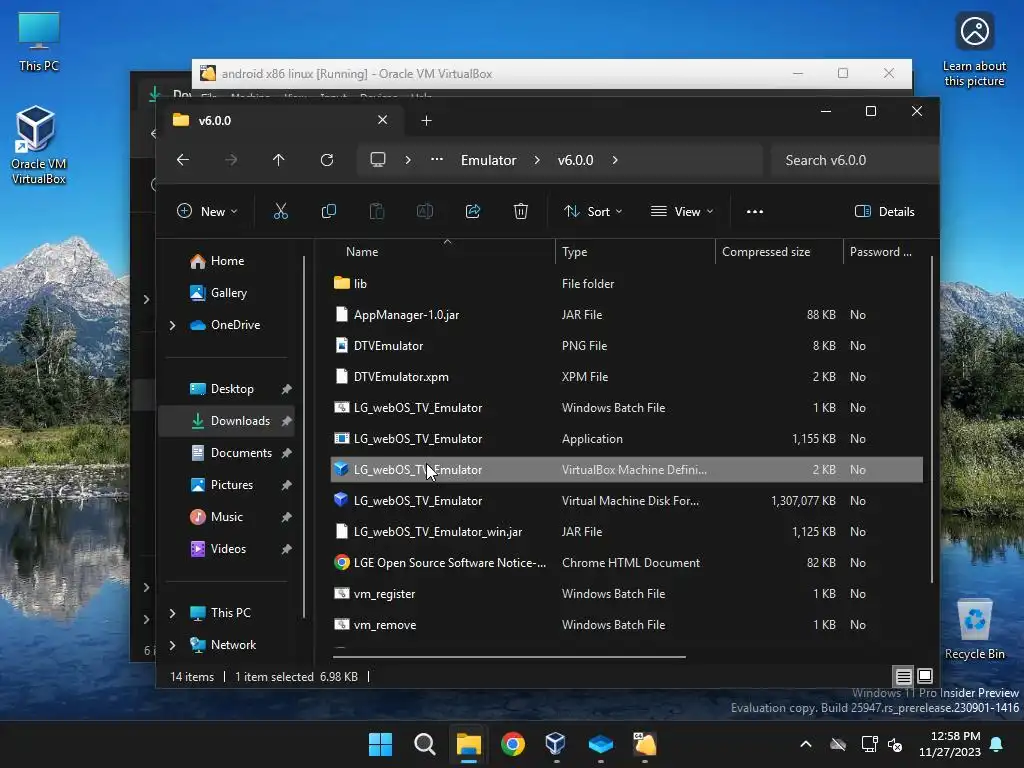Open the See more three-dots menu
The width and height of the screenshot is (1024, 768).
pos(755,211)
